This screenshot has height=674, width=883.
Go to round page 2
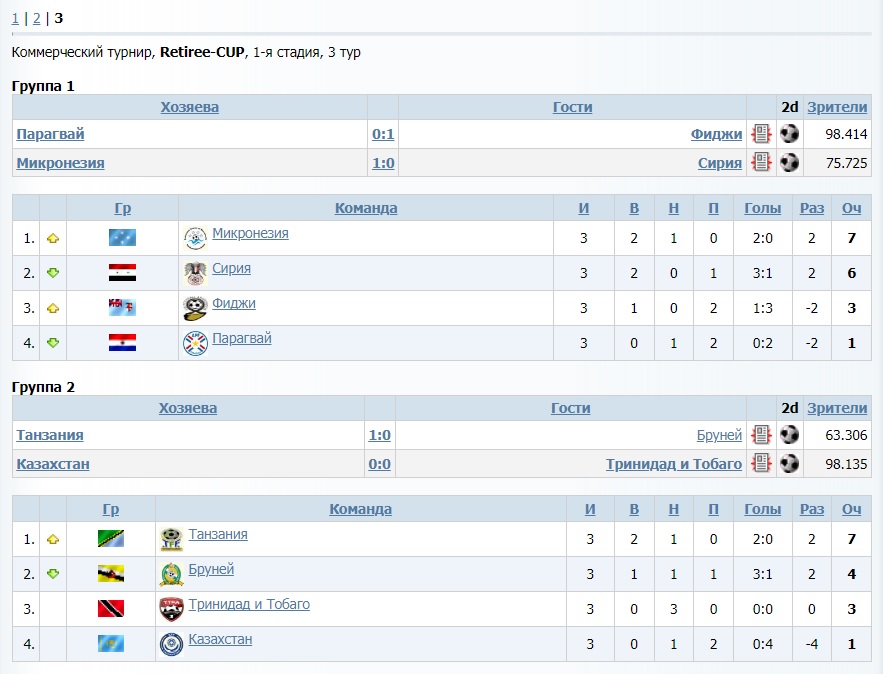pos(37,18)
